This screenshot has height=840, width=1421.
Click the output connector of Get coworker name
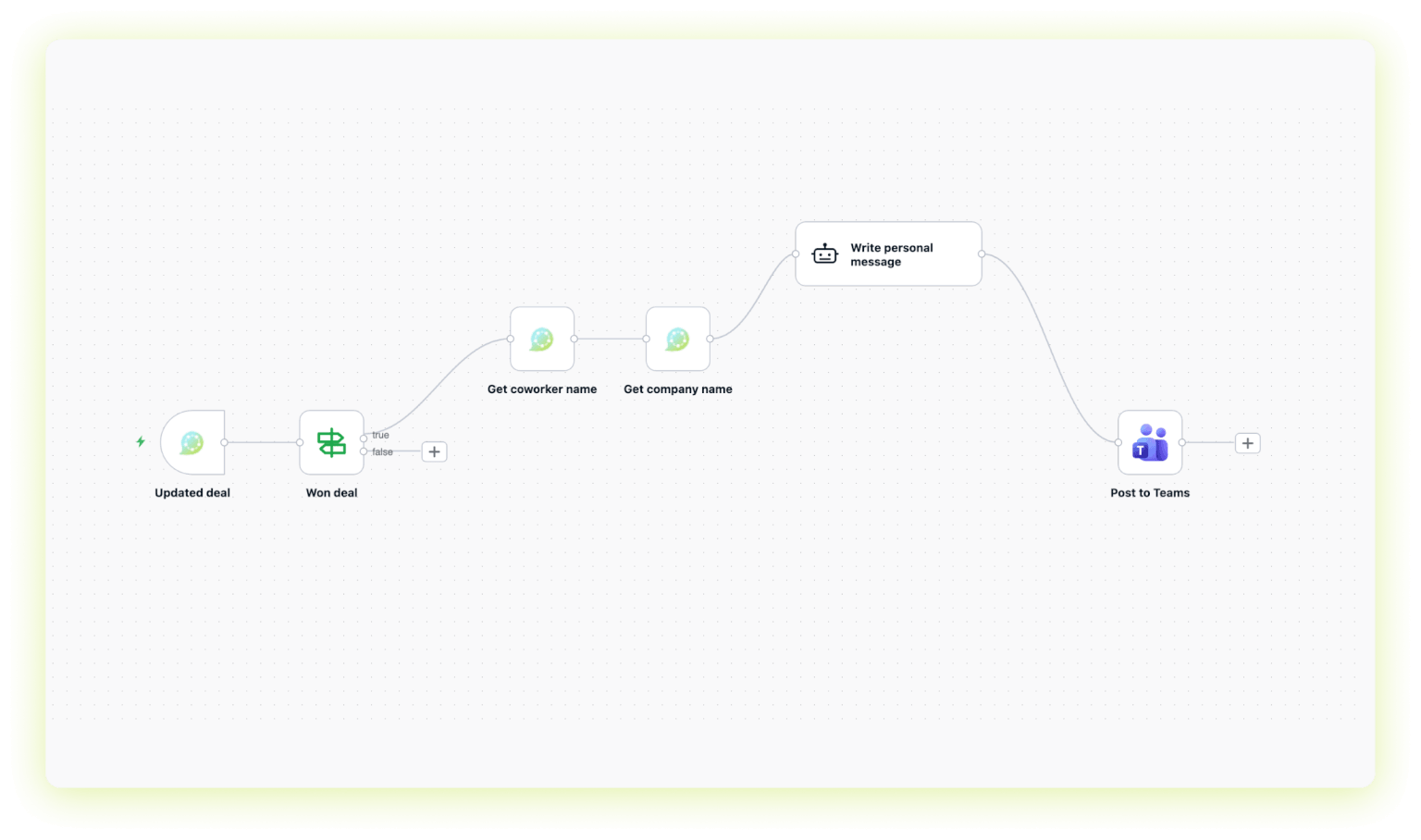click(575, 340)
